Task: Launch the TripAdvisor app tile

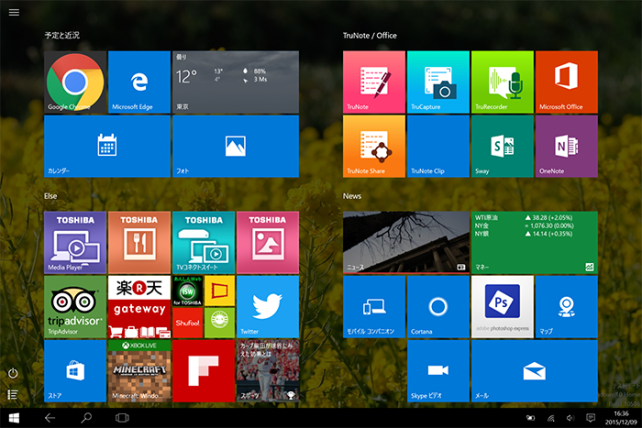Action: point(75,307)
